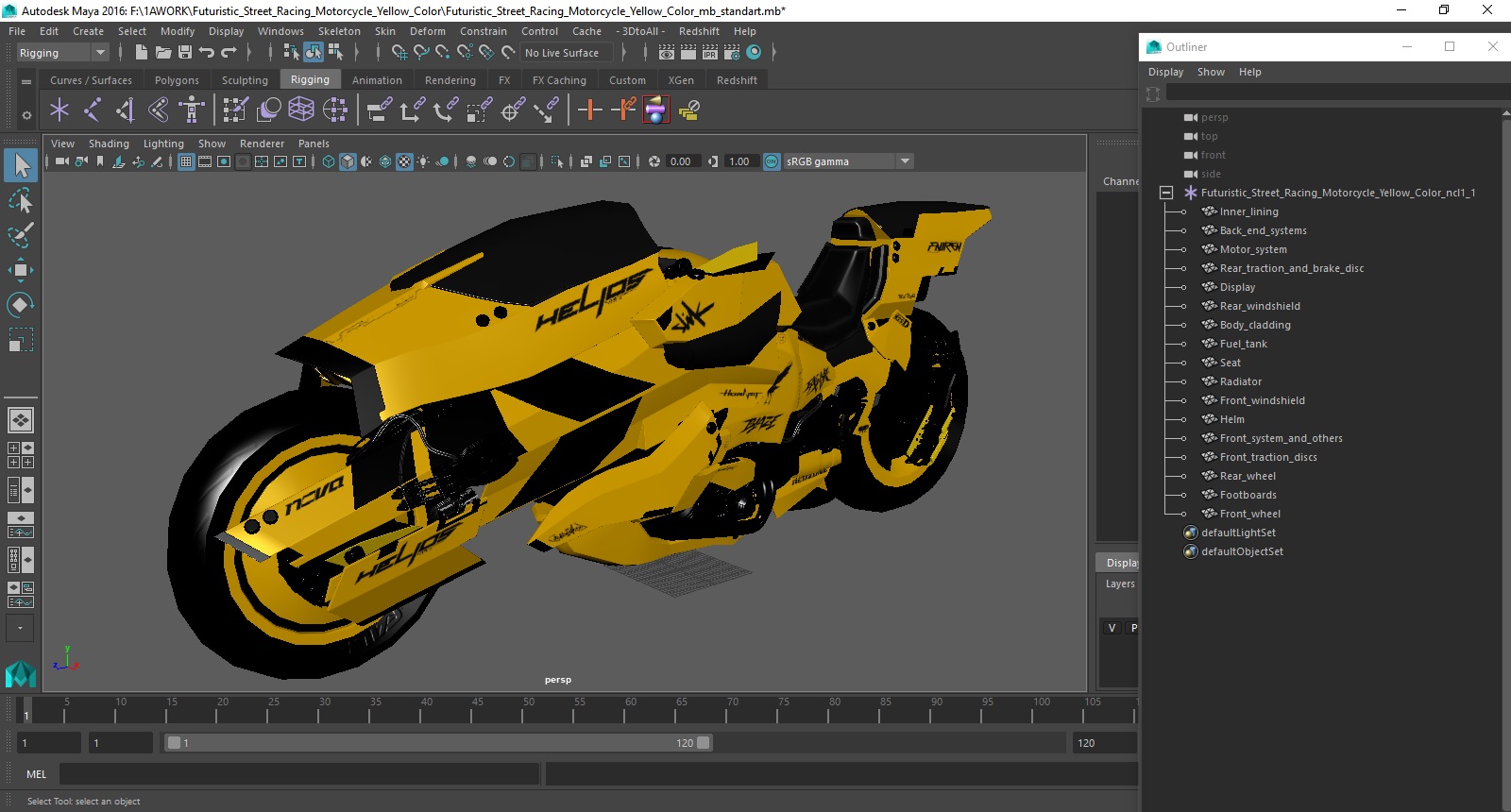The height and width of the screenshot is (812, 1511).
Task: Open the sRGB gamma view transform dropdown
Action: coord(848,161)
